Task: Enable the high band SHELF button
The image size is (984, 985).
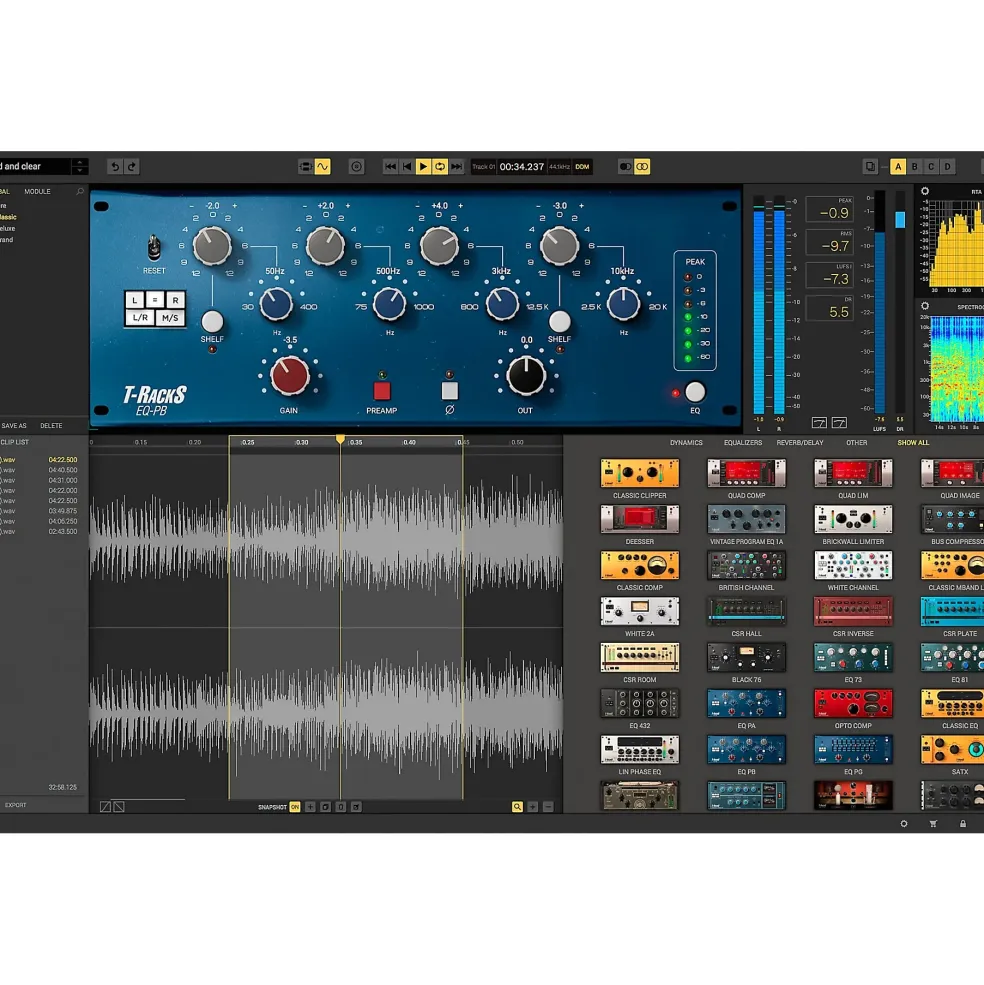Action: [x=559, y=322]
